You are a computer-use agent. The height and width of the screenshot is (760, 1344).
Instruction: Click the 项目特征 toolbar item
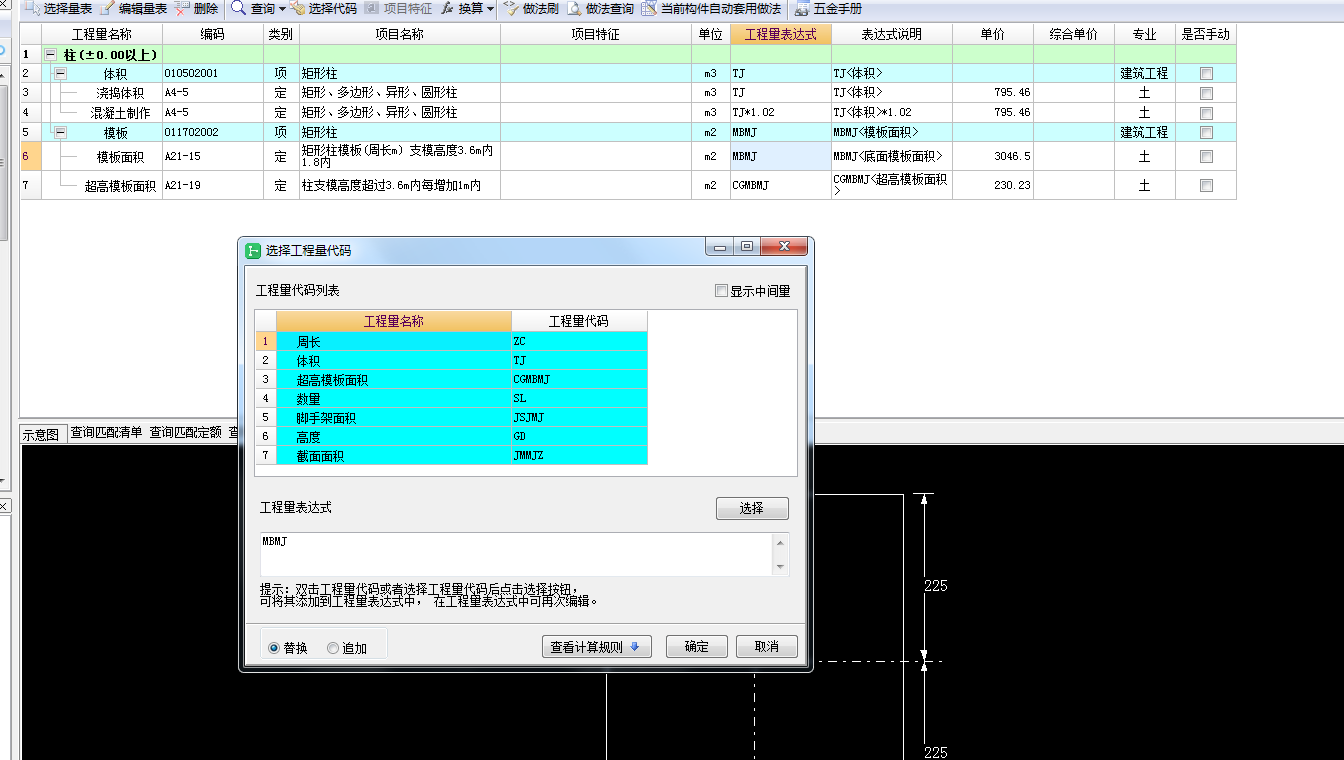click(398, 9)
